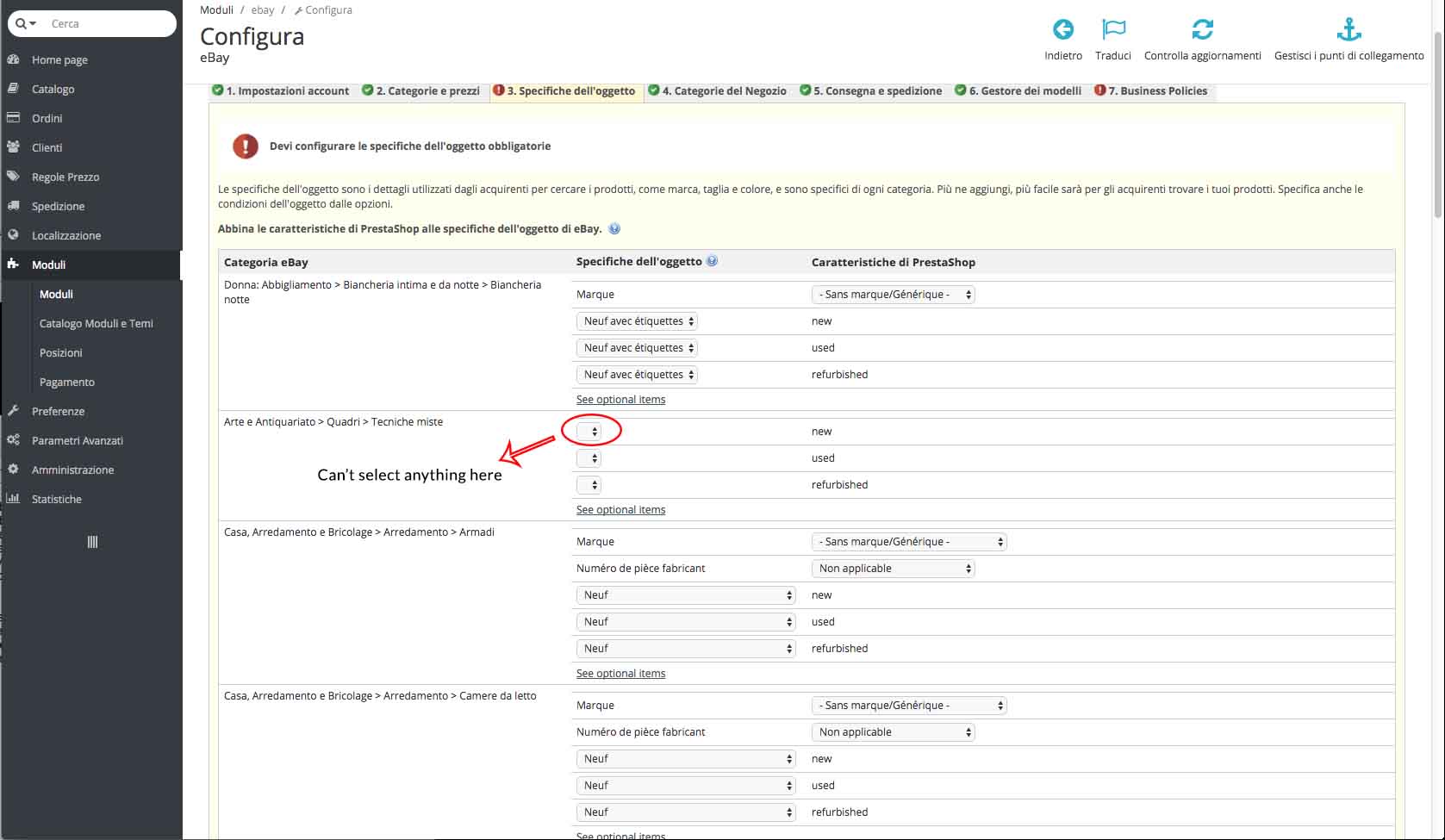The width and height of the screenshot is (1445, 840).
Task: Click the Spedizione truck icon
Action: (x=13, y=206)
